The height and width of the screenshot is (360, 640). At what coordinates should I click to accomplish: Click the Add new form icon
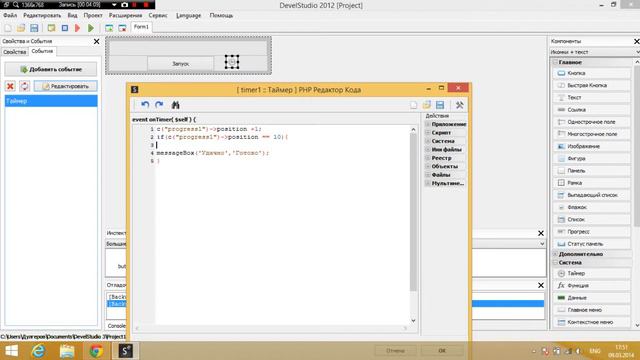109,28
